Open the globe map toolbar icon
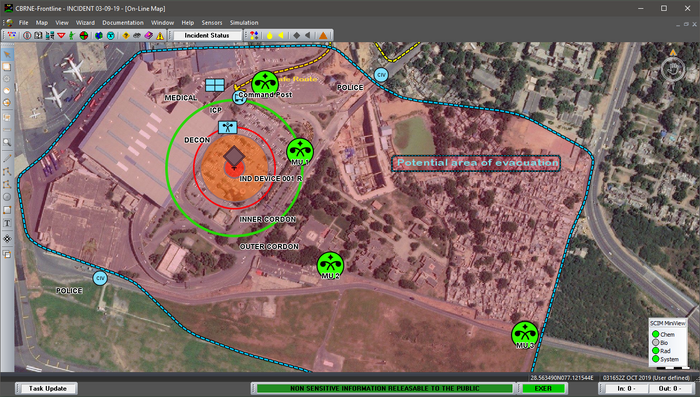Screen dimensions: 700x397 click(99, 36)
